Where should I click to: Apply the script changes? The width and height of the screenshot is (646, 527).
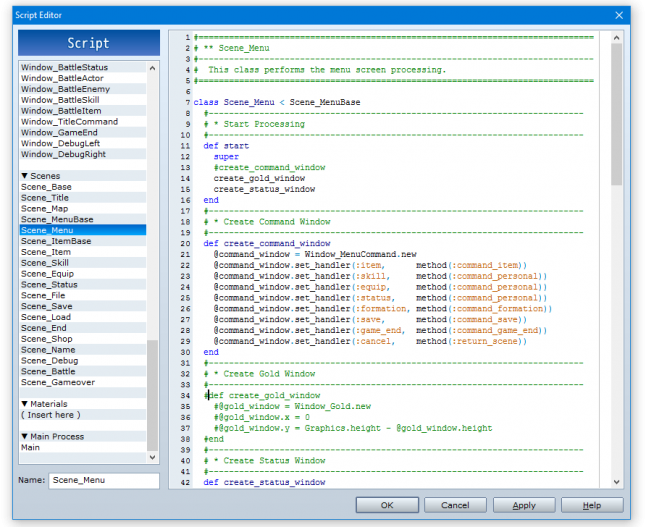(524, 505)
